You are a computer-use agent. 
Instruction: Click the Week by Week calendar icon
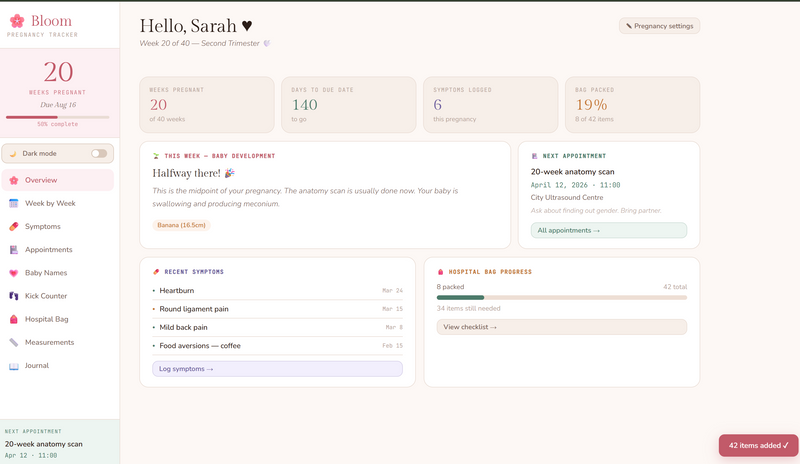point(14,203)
